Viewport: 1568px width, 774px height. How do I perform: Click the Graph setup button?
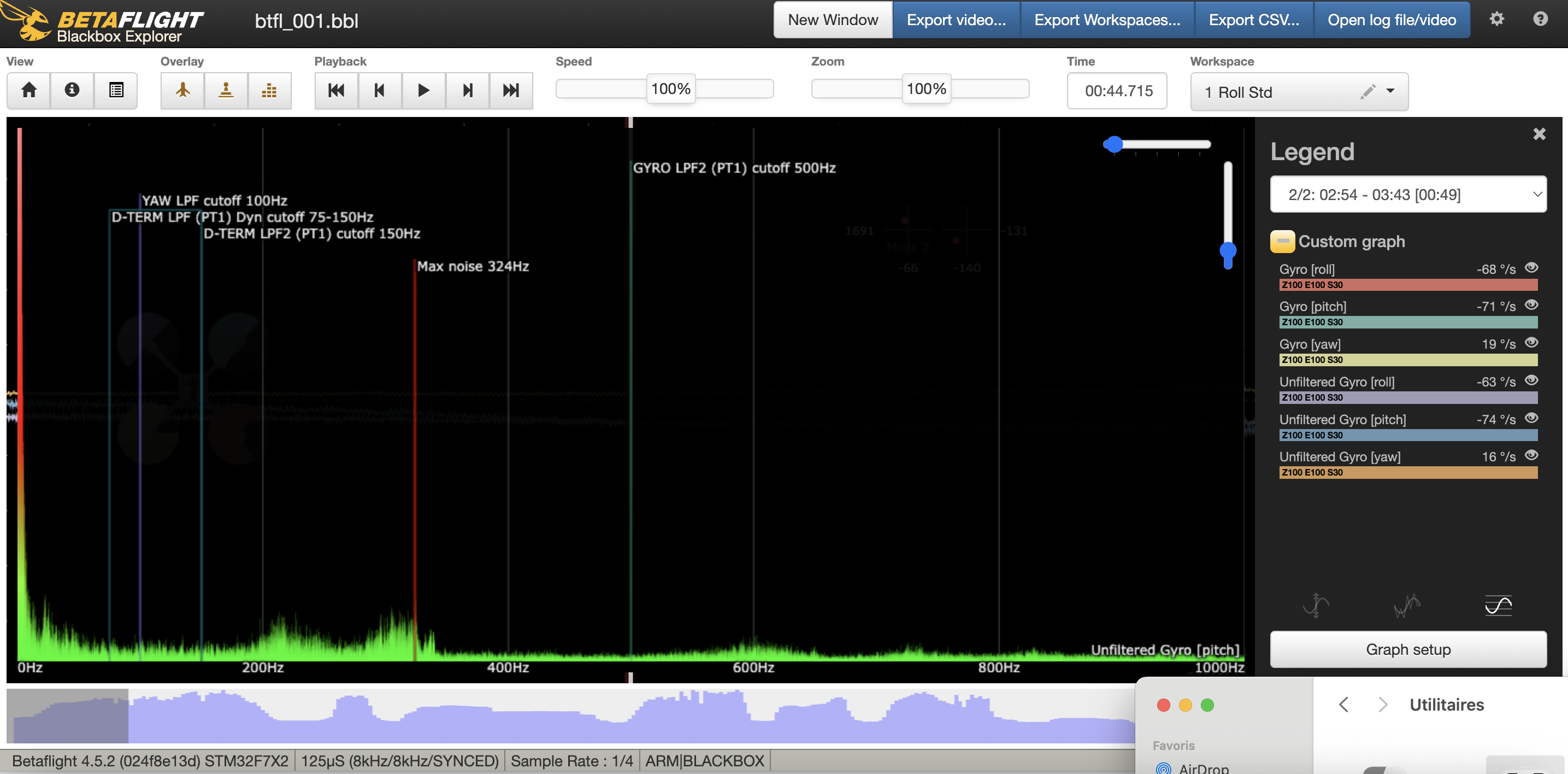pyautogui.click(x=1408, y=649)
